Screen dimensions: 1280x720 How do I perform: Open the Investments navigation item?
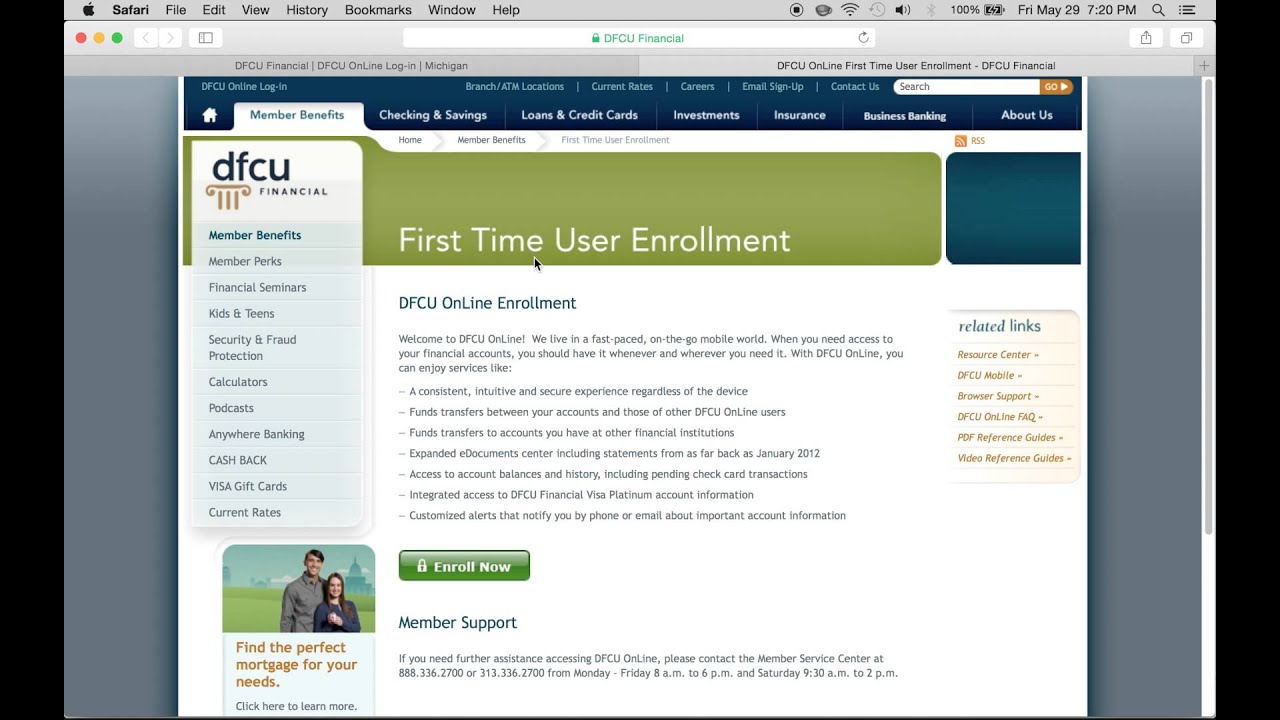(706, 115)
